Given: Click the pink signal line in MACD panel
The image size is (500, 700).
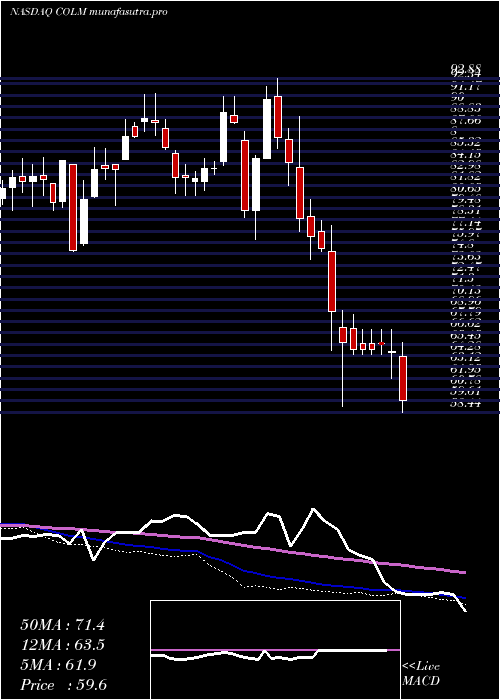Looking at the screenshot, I should tap(275, 650).
